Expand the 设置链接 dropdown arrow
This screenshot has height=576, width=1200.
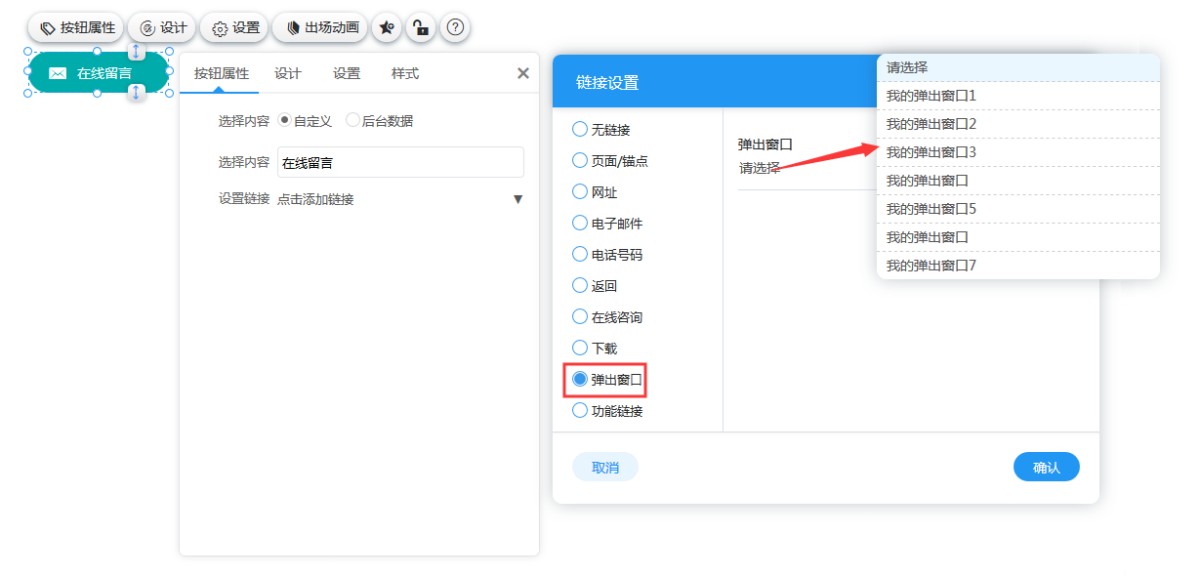(518, 199)
